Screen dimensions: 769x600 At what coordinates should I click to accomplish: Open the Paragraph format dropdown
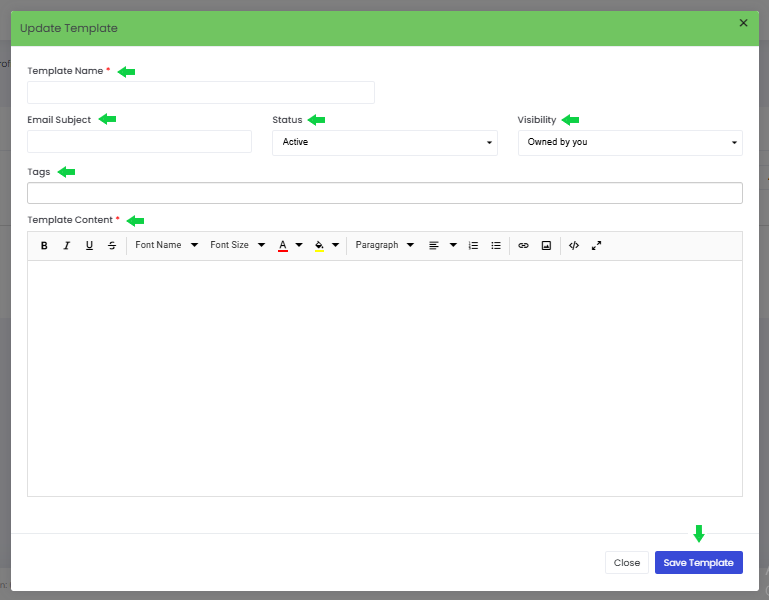(384, 245)
